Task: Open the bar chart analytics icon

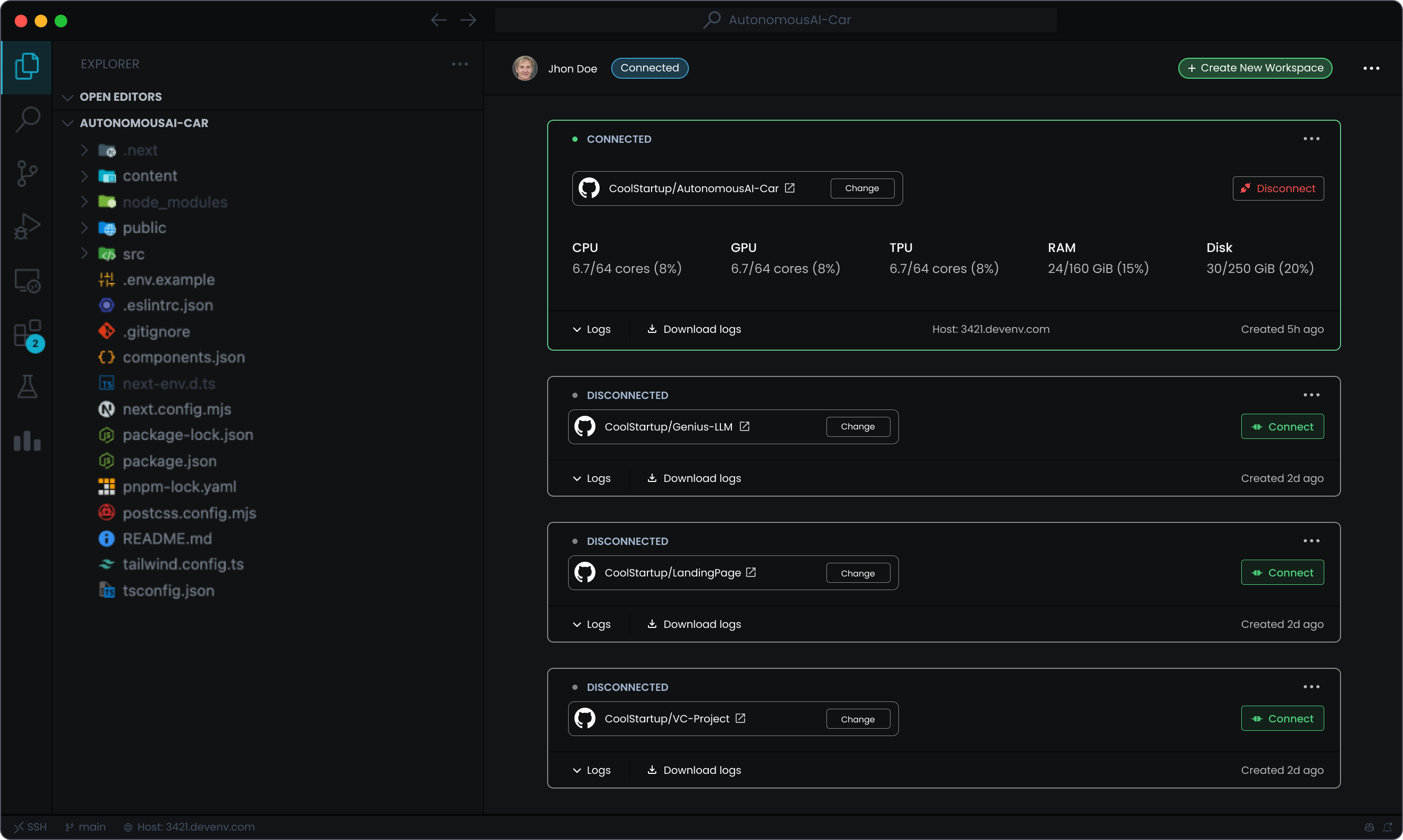Action: [27, 440]
